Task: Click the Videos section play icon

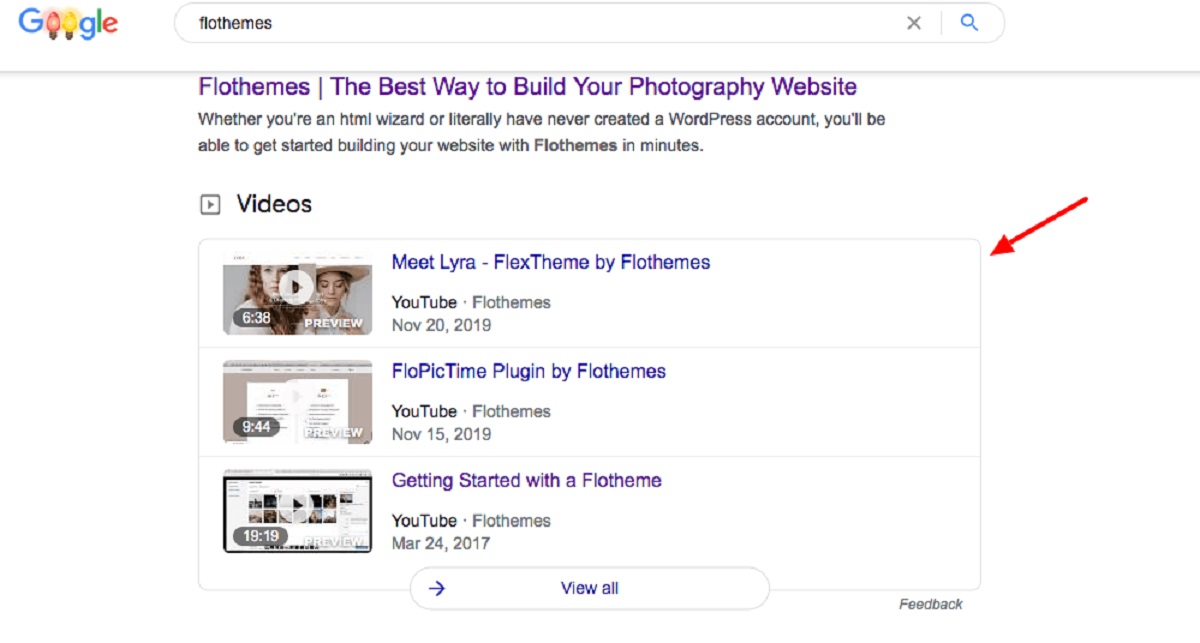Action: (210, 205)
